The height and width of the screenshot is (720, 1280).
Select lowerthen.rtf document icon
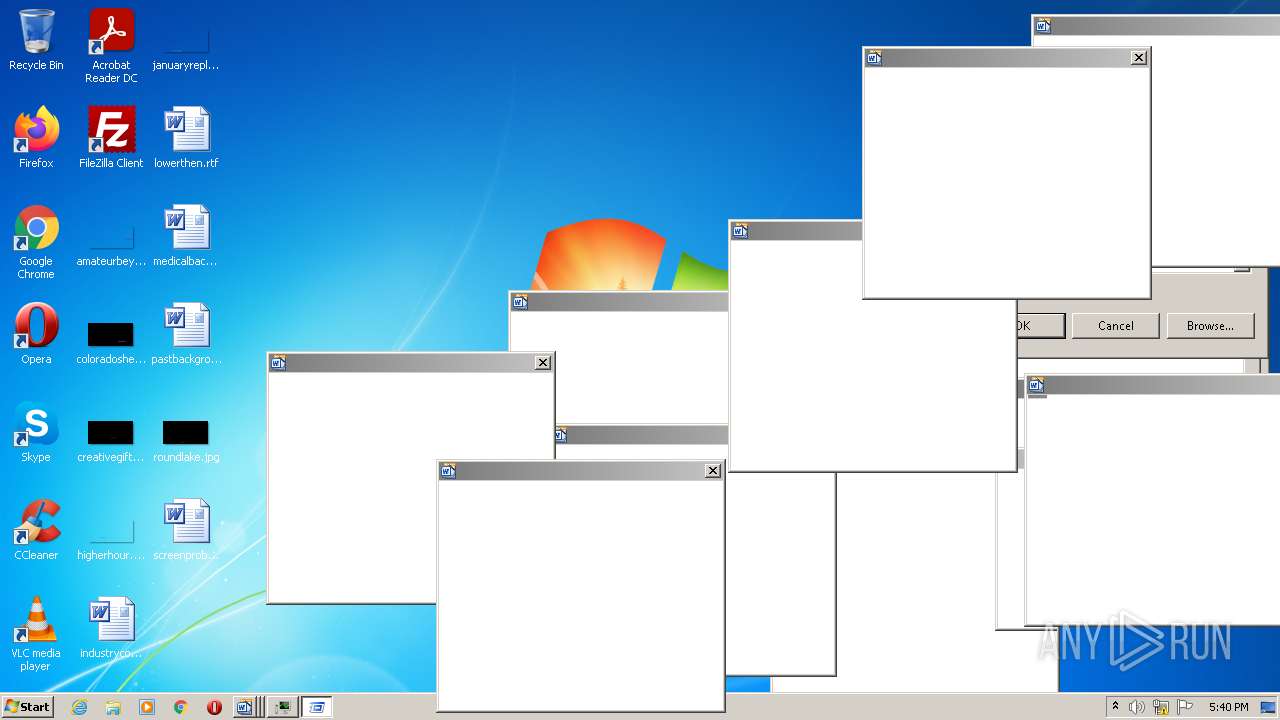[x=186, y=139]
